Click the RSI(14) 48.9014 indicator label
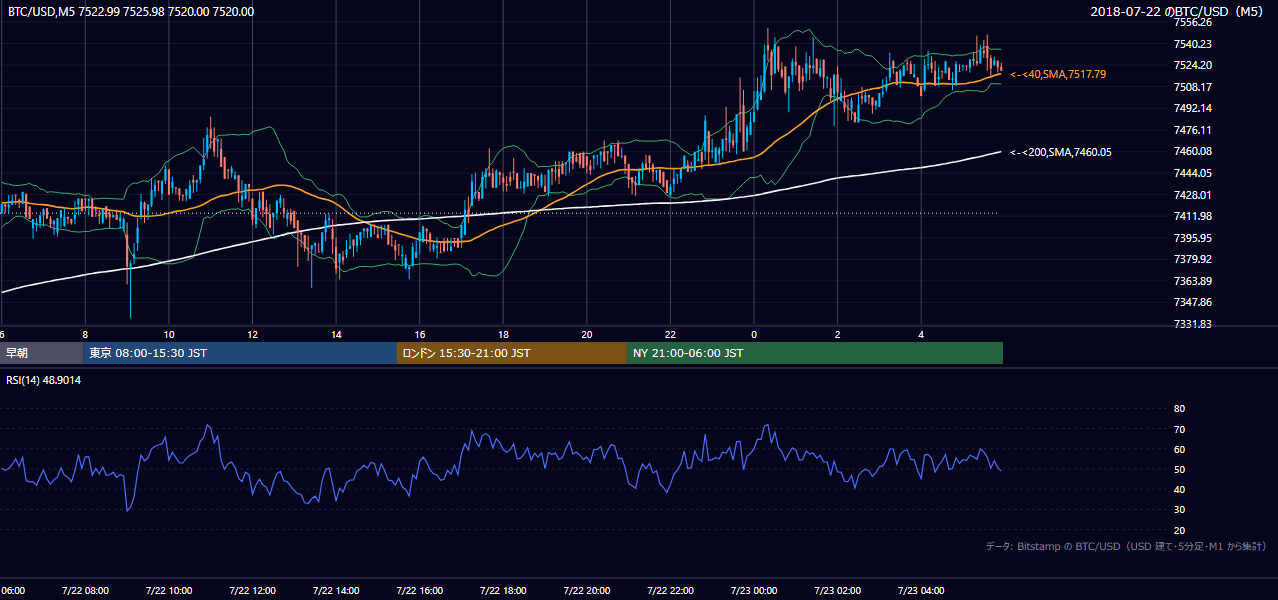The width and height of the screenshot is (1278, 600). coord(44,380)
